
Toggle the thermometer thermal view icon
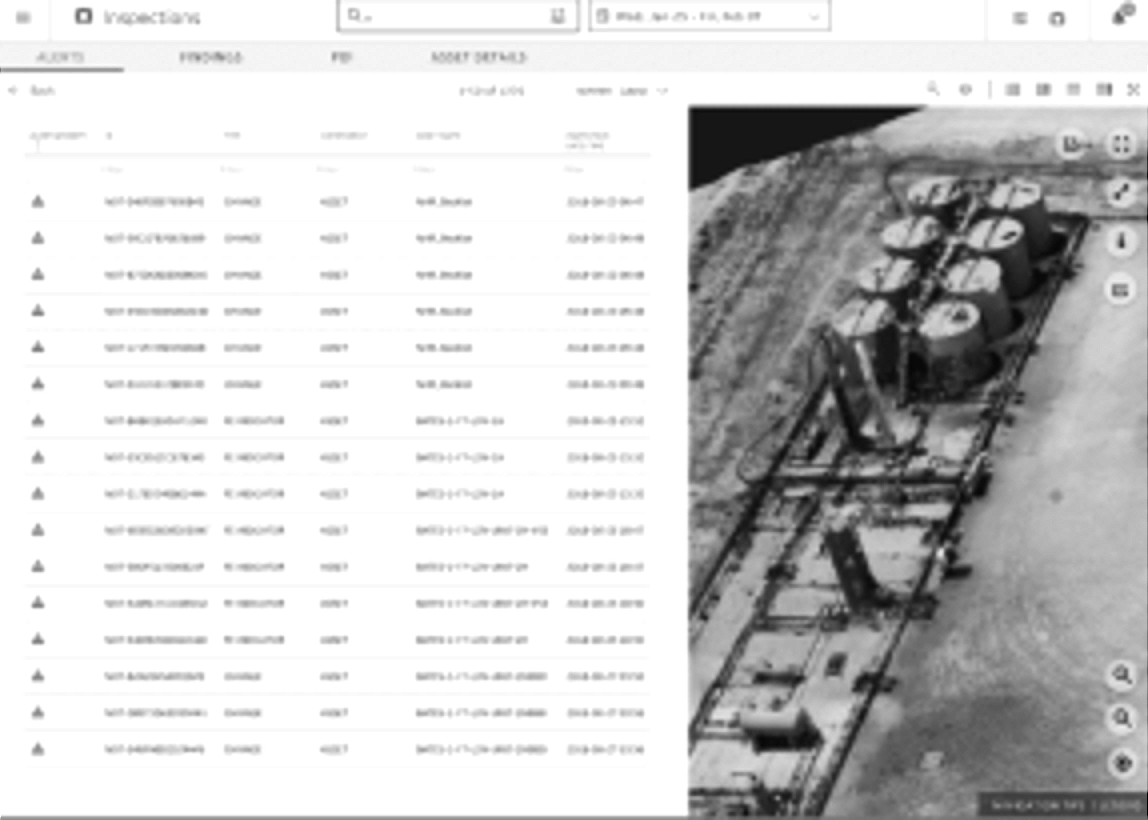pos(1121,242)
